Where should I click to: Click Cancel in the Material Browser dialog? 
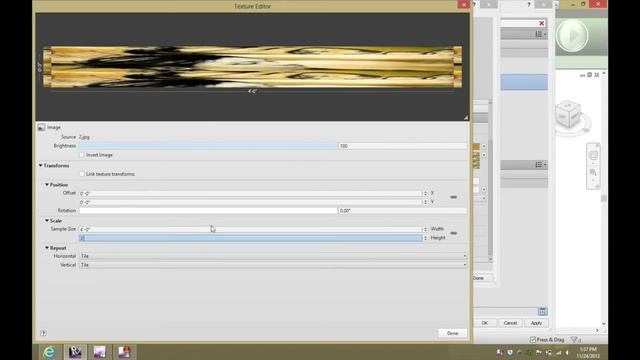[510, 323]
